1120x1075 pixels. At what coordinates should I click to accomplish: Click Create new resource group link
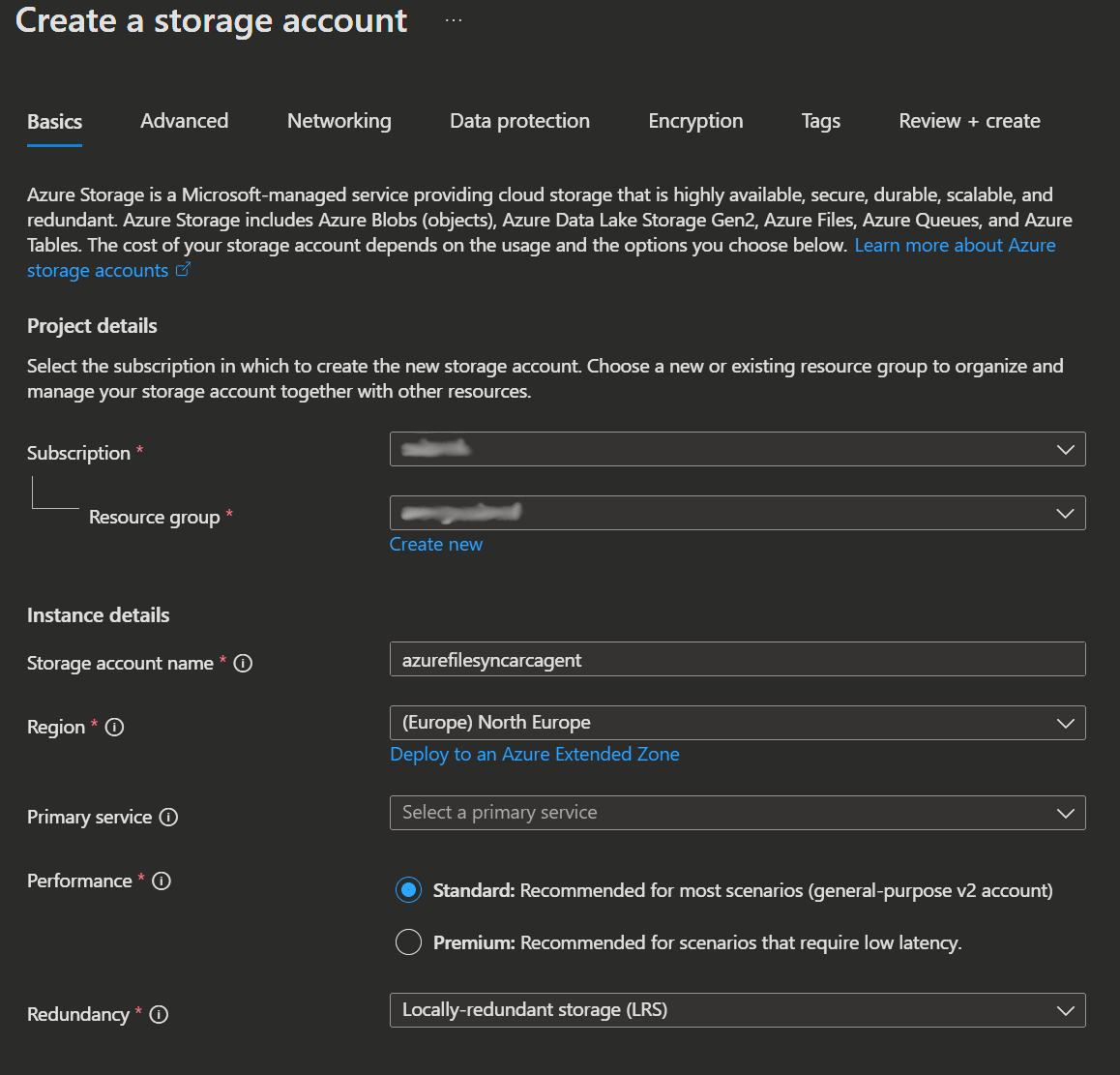[x=435, y=544]
